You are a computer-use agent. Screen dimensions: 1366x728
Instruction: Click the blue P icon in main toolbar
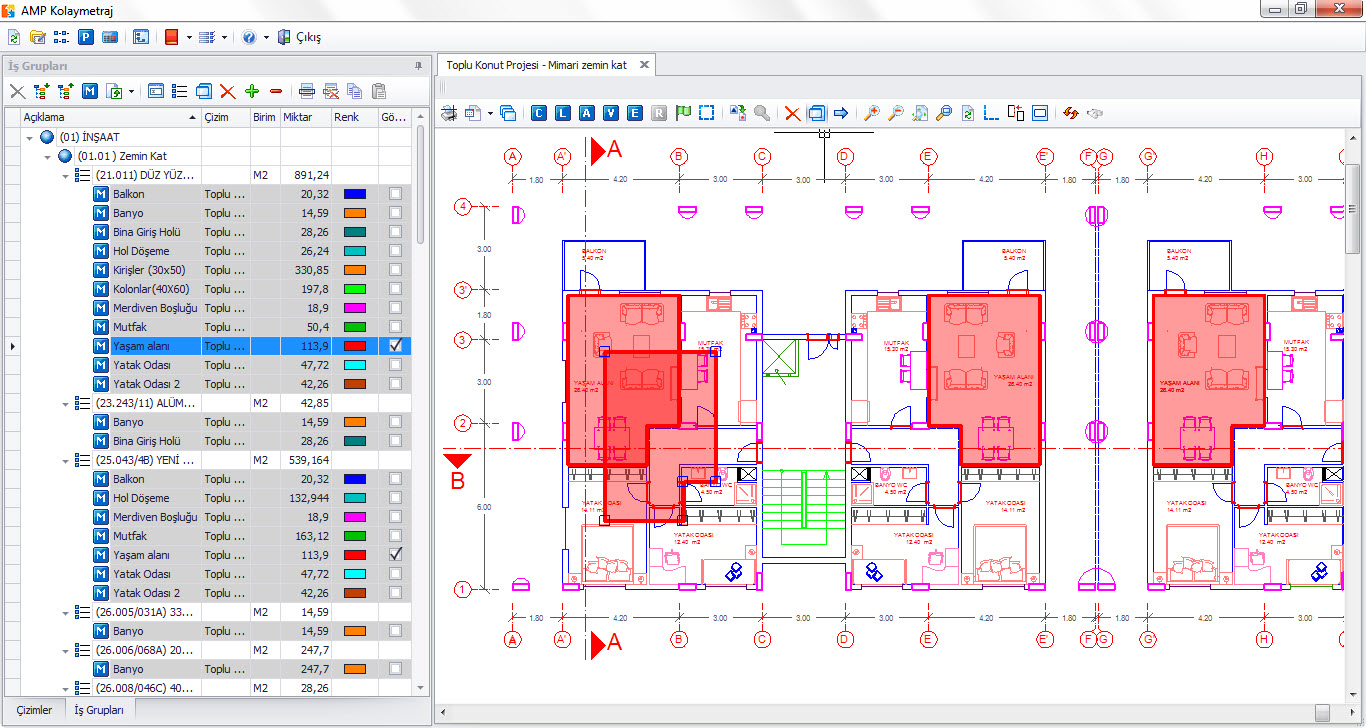point(86,37)
